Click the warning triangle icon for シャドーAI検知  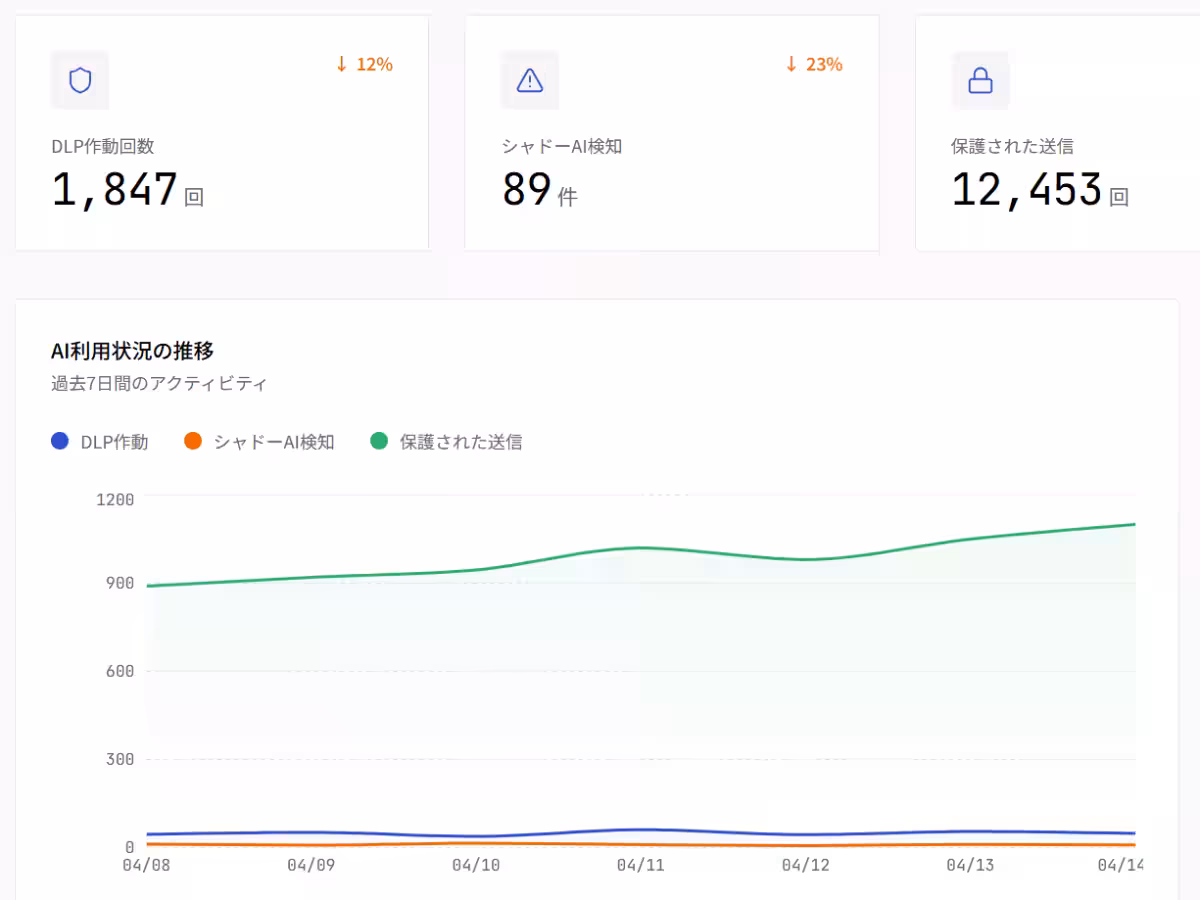[530, 81]
